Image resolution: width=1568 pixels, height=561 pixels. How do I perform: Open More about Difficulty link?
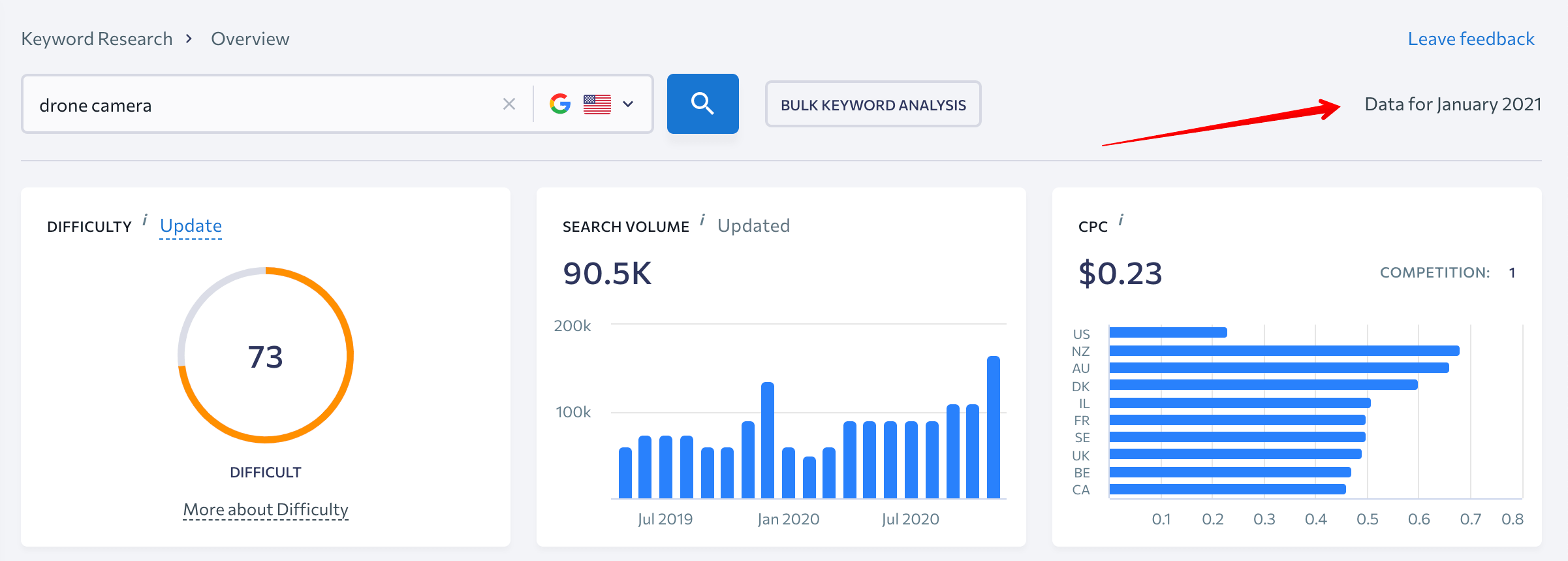point(266,509)
